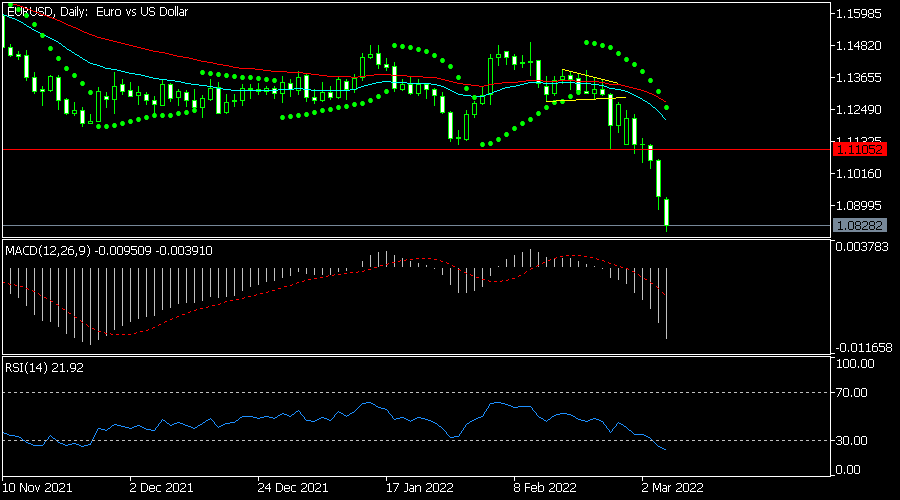Click the 1.10160 price axis value
900x500 pixels.
point(858,173)
